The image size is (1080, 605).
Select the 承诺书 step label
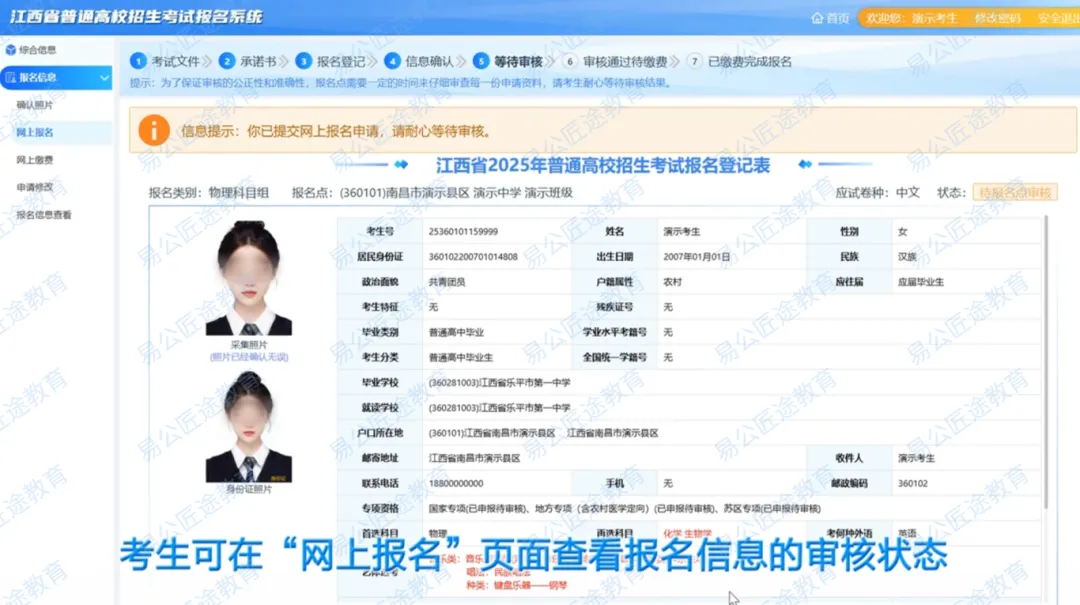tap(258, 61)
